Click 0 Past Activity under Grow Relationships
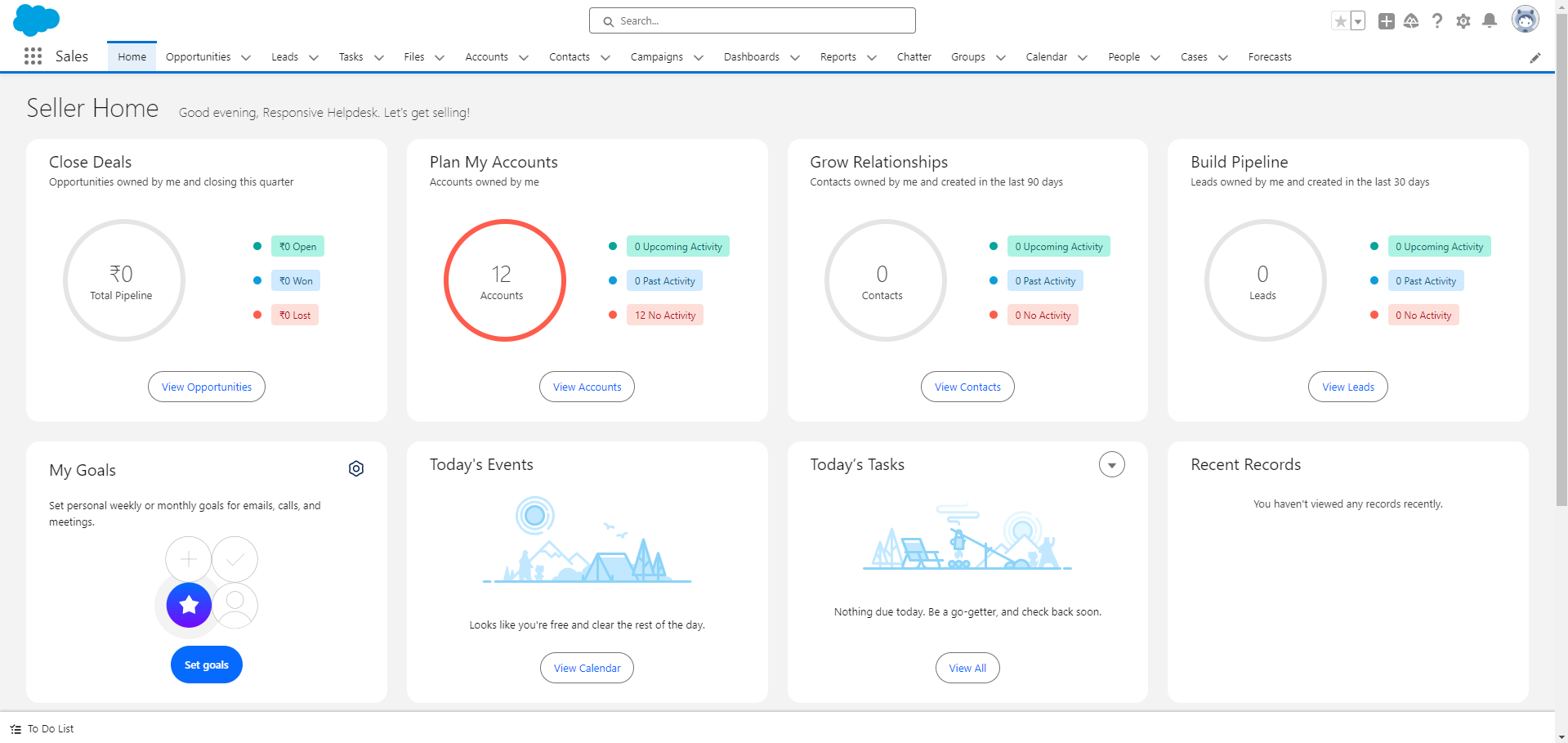 (1045, 280)
